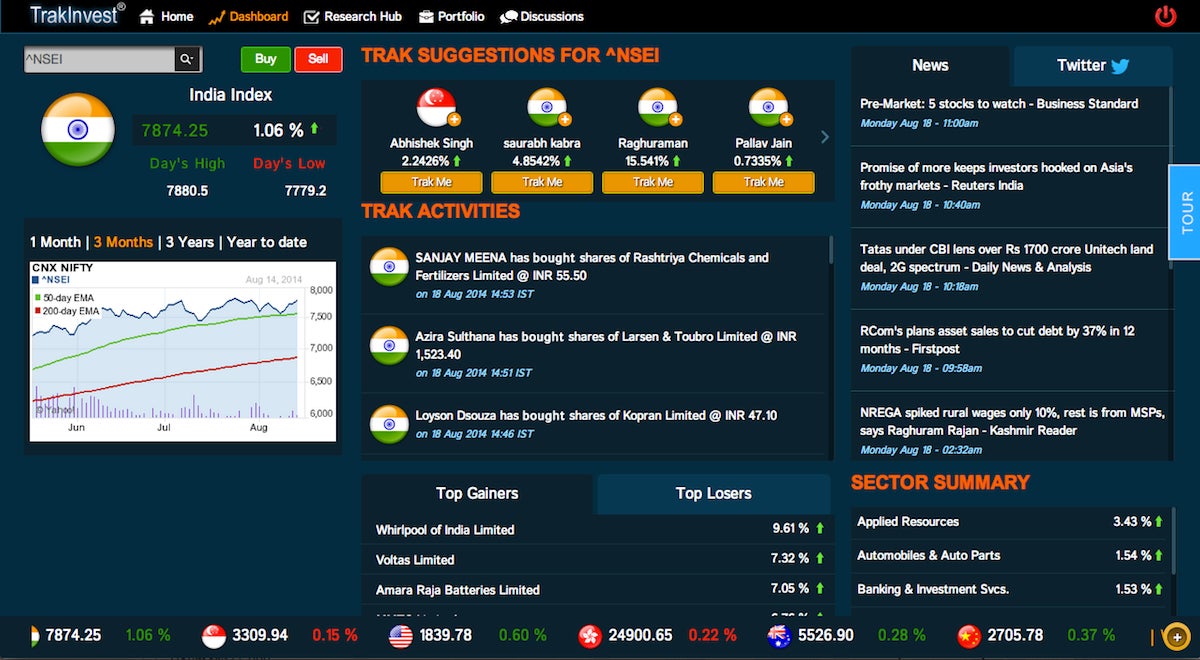Open the Discussions page
The width and height of the screenshot is (1200, 660).
pyautogui.click(x=541, y=16)
